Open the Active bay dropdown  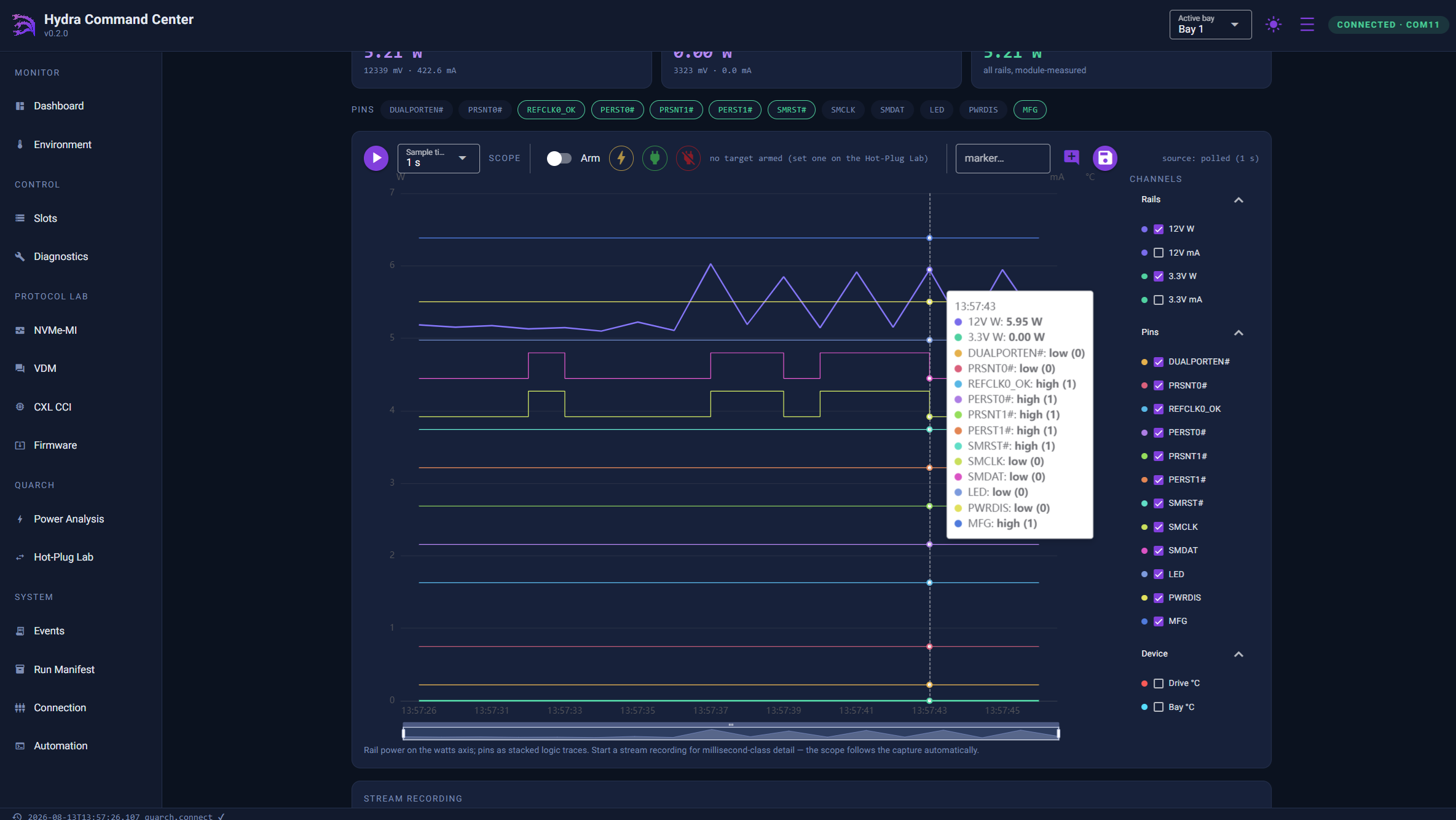click(x=1210, y=25)
